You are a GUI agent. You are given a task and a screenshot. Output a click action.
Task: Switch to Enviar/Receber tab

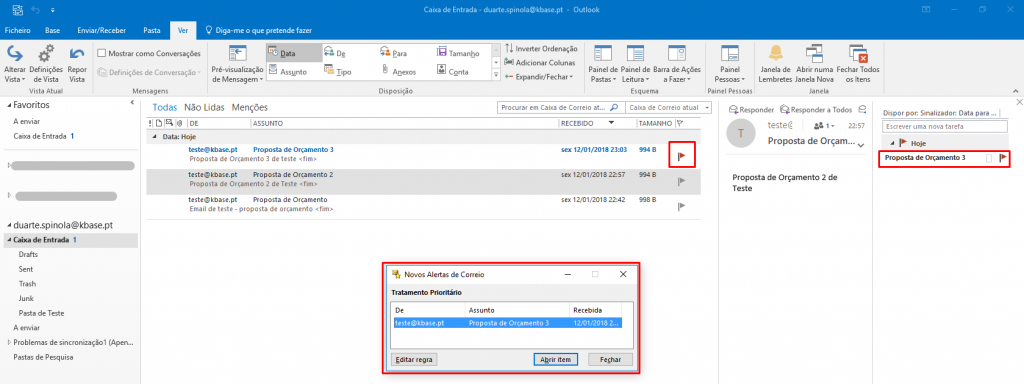[x=101, y=30]
